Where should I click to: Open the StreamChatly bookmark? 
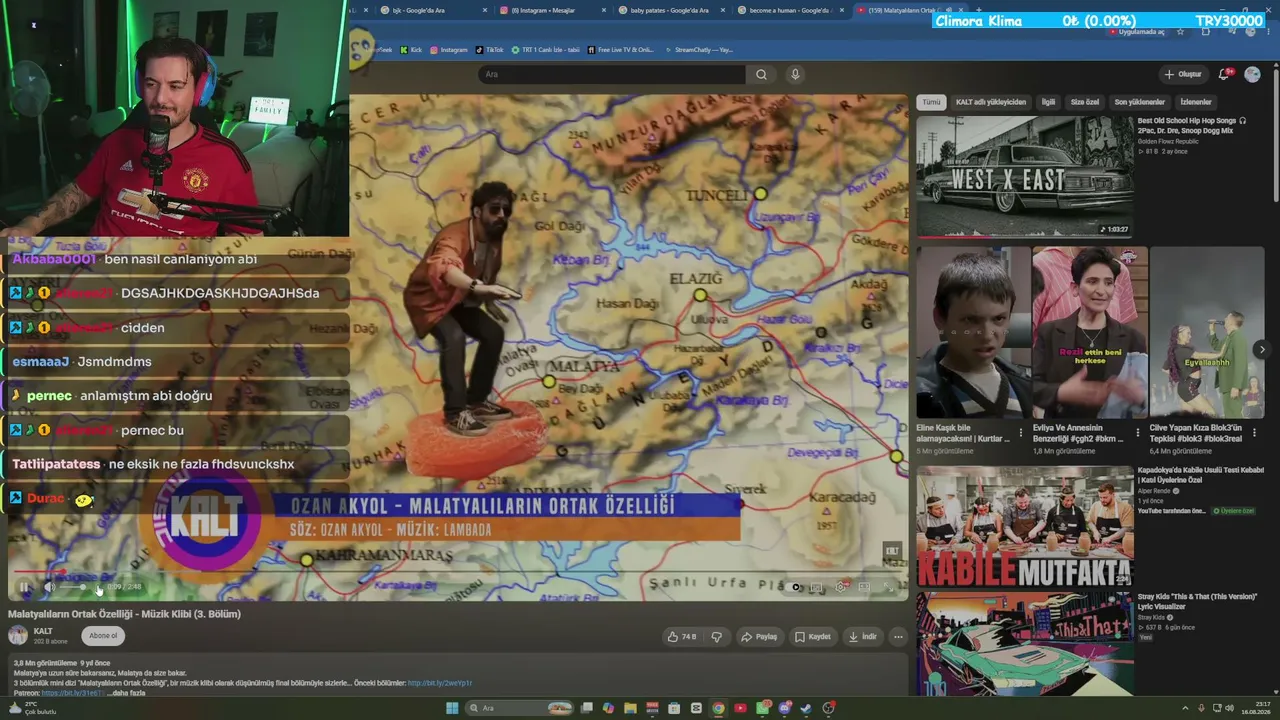pyautogui.click(x=698, y=49)
